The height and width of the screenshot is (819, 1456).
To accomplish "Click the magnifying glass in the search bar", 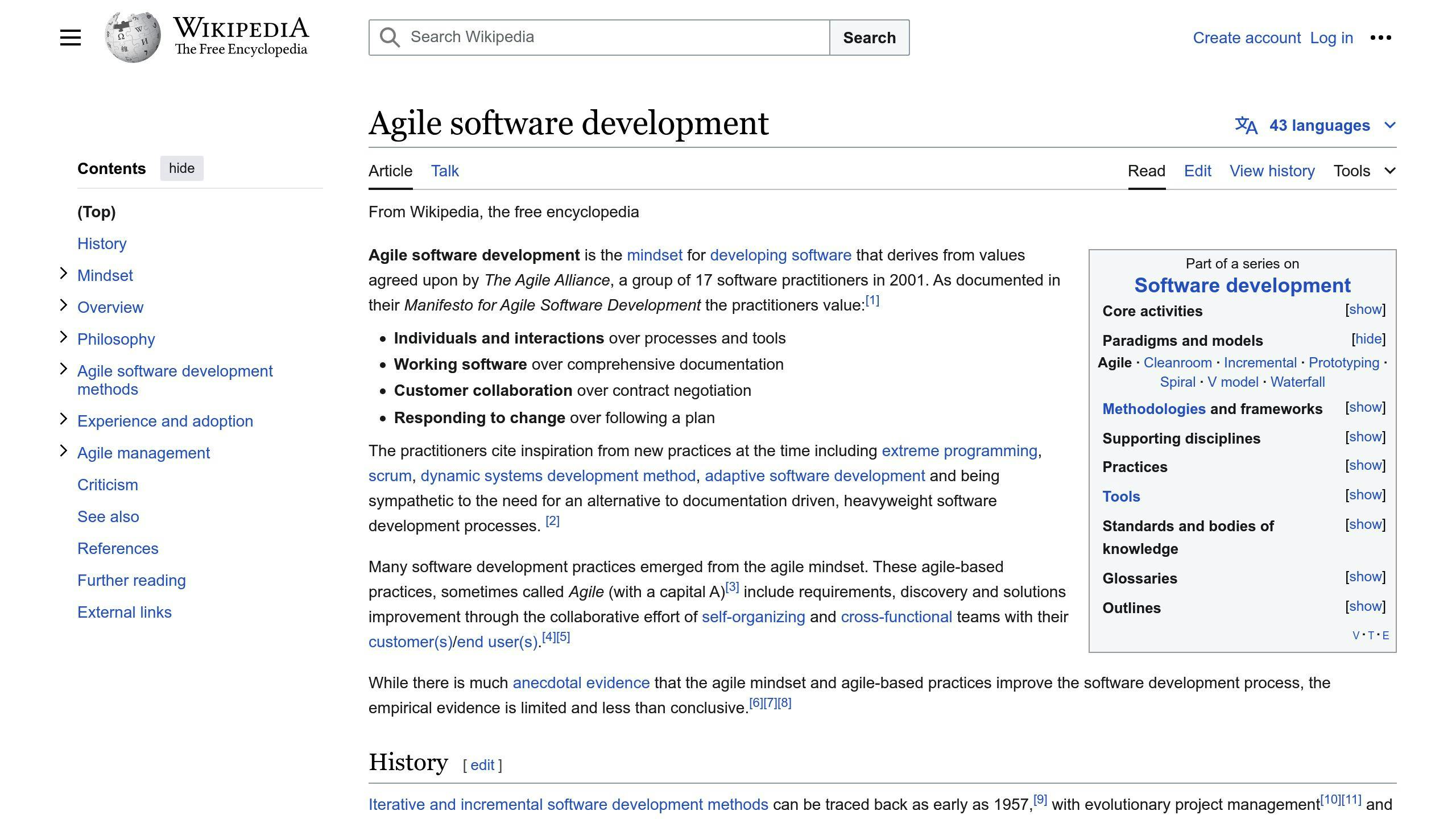I will pos(390,37).
